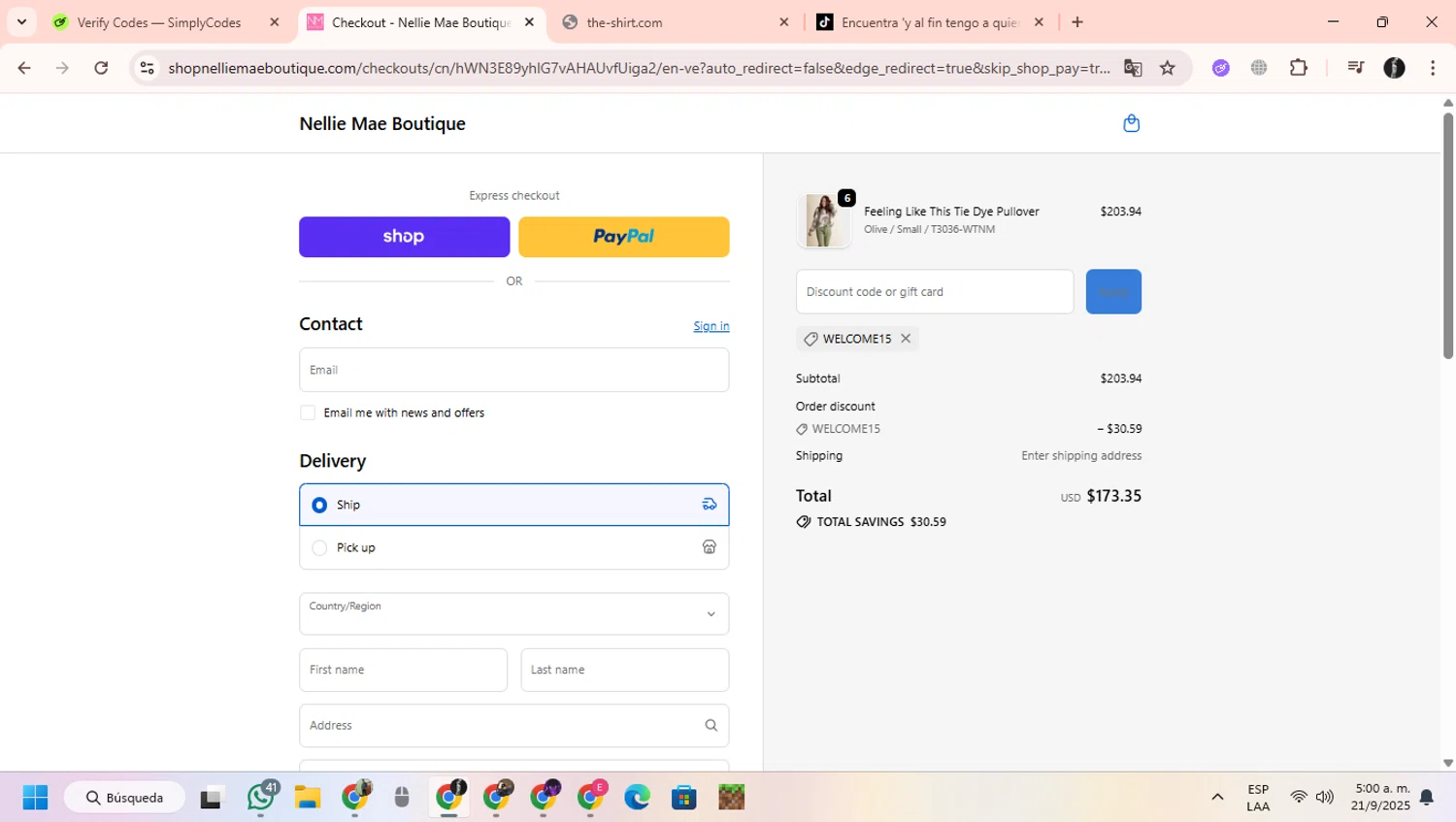The image size is (1456, 822).
Task: Click the TOTAL SAVINGS $30.59 text
Action: coord(881,522)
